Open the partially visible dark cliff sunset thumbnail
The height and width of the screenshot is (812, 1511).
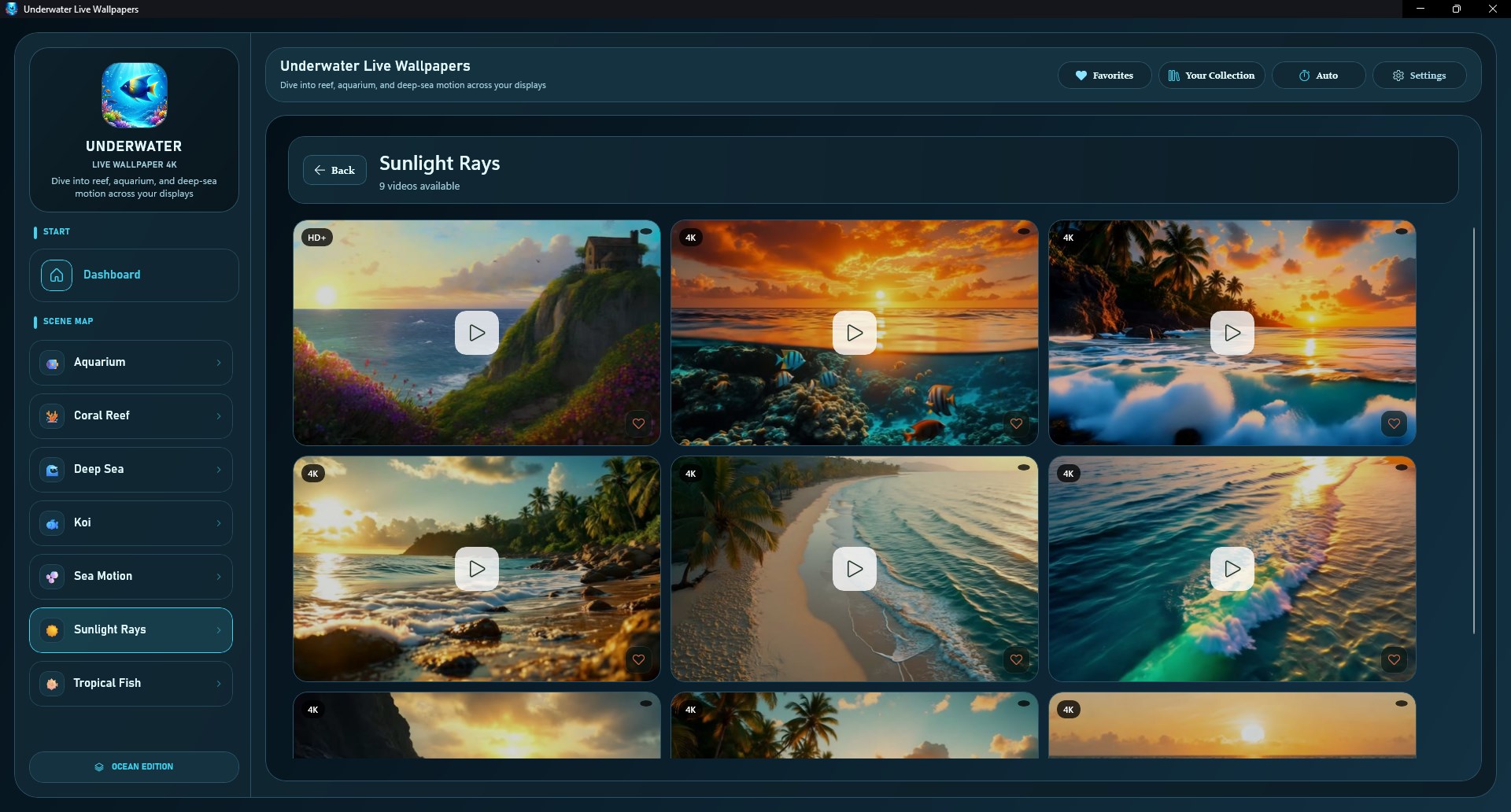pos(477,725)
